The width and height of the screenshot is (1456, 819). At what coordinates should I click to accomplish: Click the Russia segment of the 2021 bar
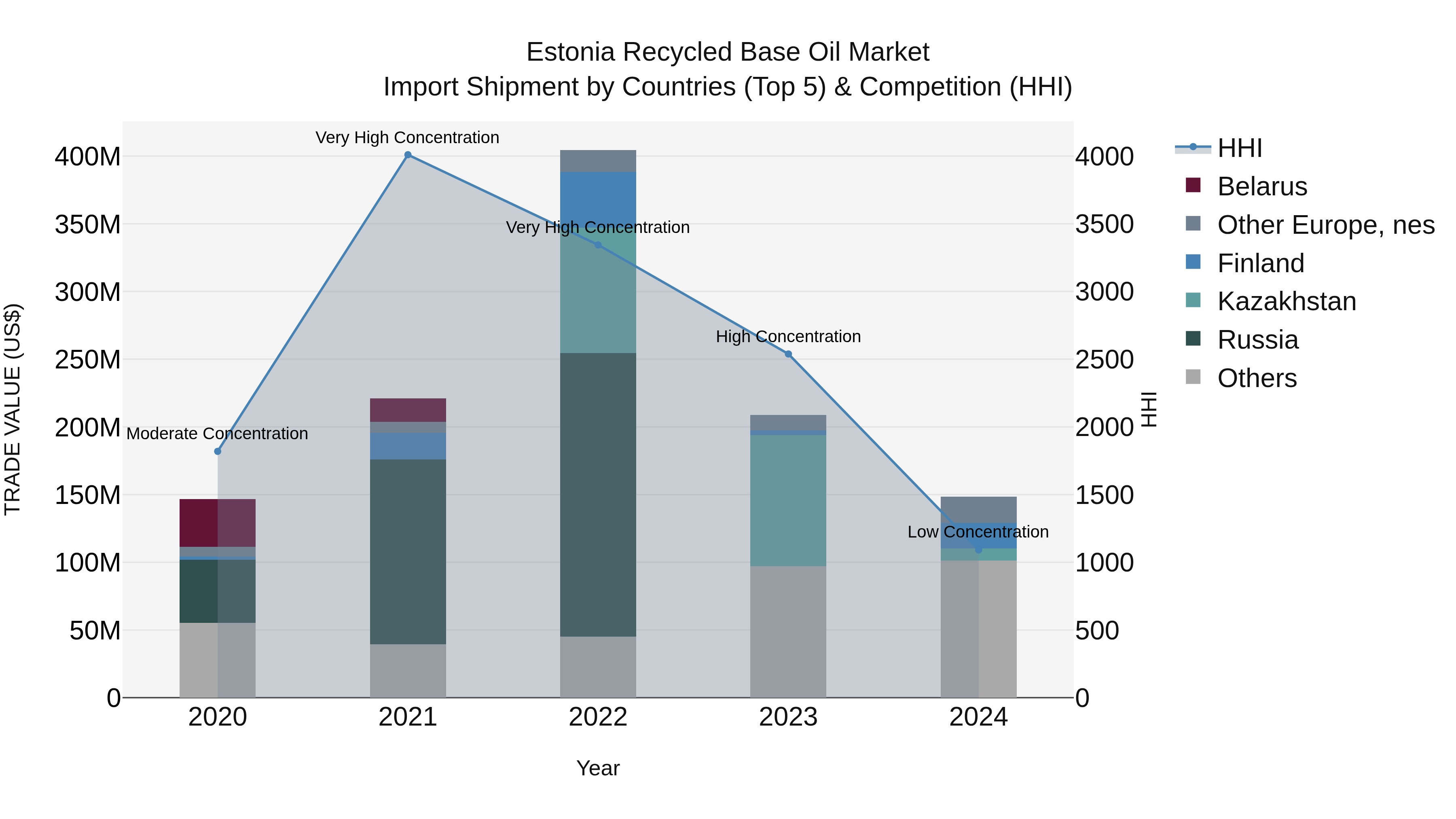click(408, 552)
